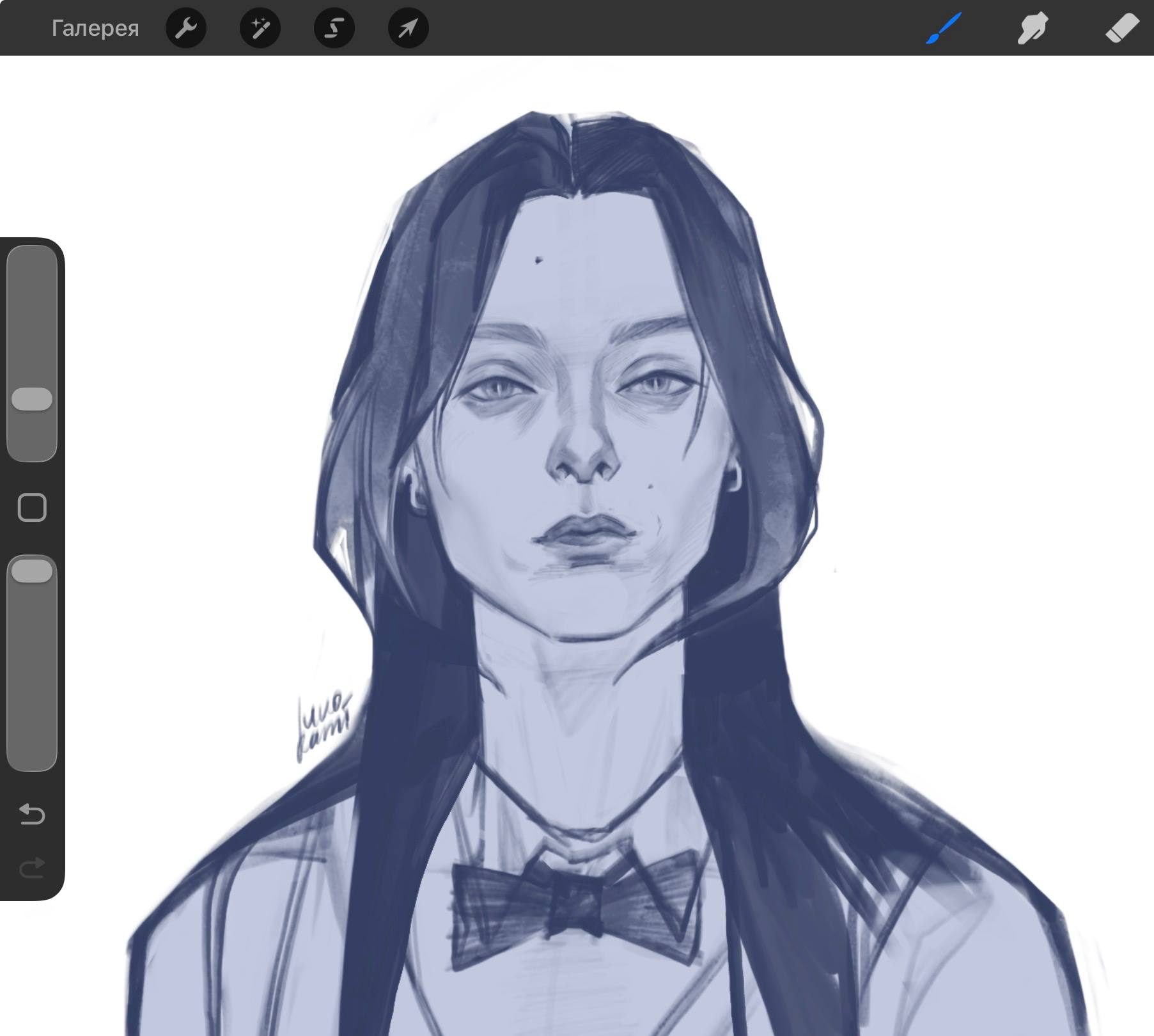
Task: Undo the last stroke
Action: click(32, 814)
